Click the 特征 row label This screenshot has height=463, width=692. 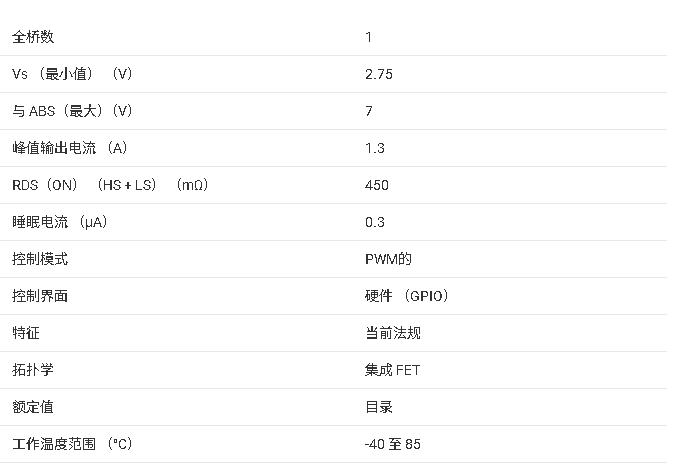click(x=26, y=333)
